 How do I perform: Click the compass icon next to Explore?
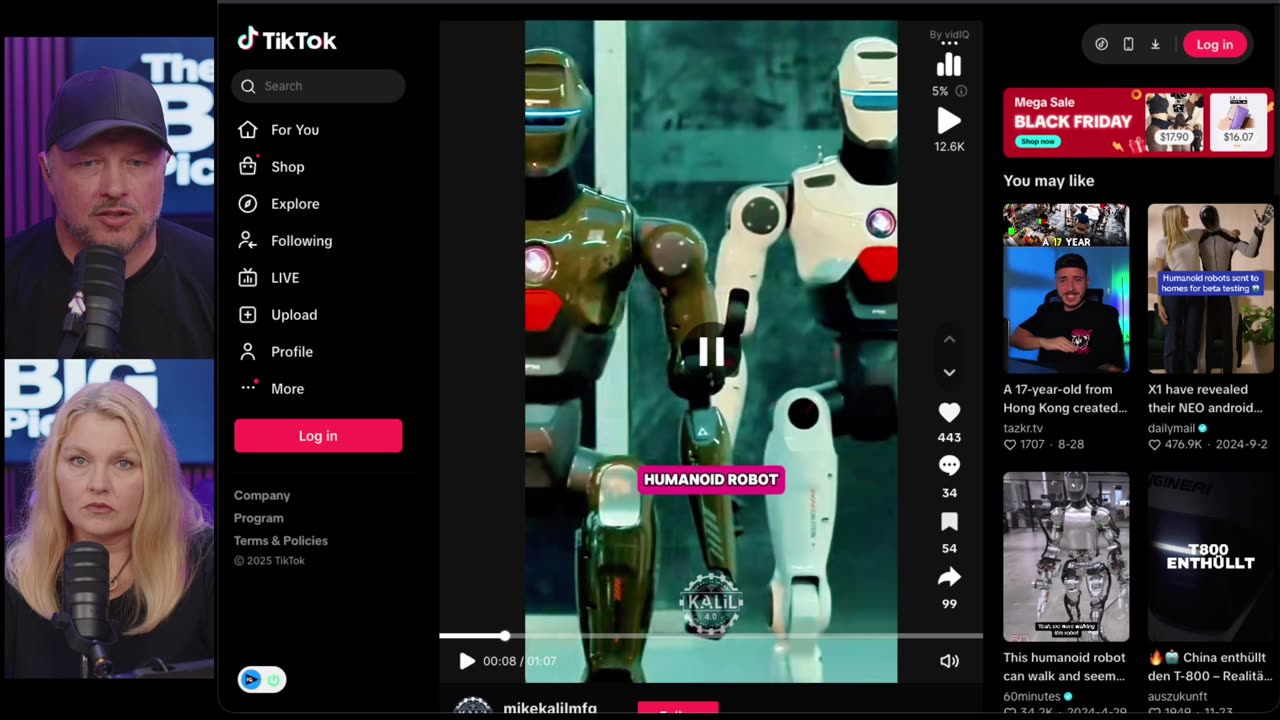(248, 204)
